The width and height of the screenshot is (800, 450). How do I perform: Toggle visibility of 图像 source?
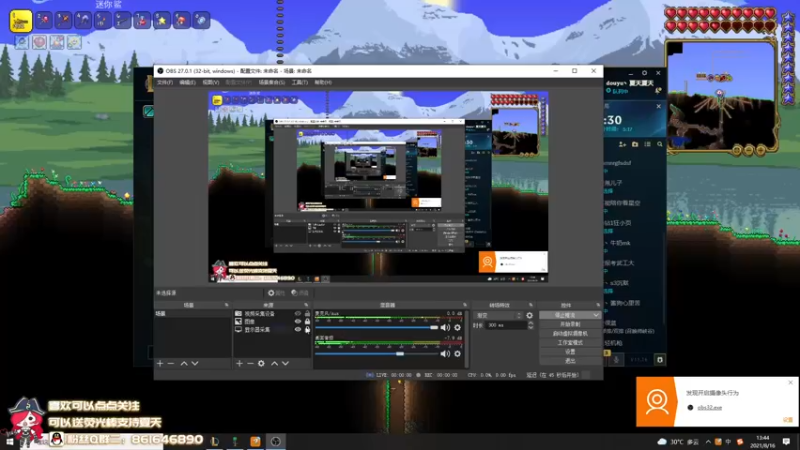tap(298, 321)
